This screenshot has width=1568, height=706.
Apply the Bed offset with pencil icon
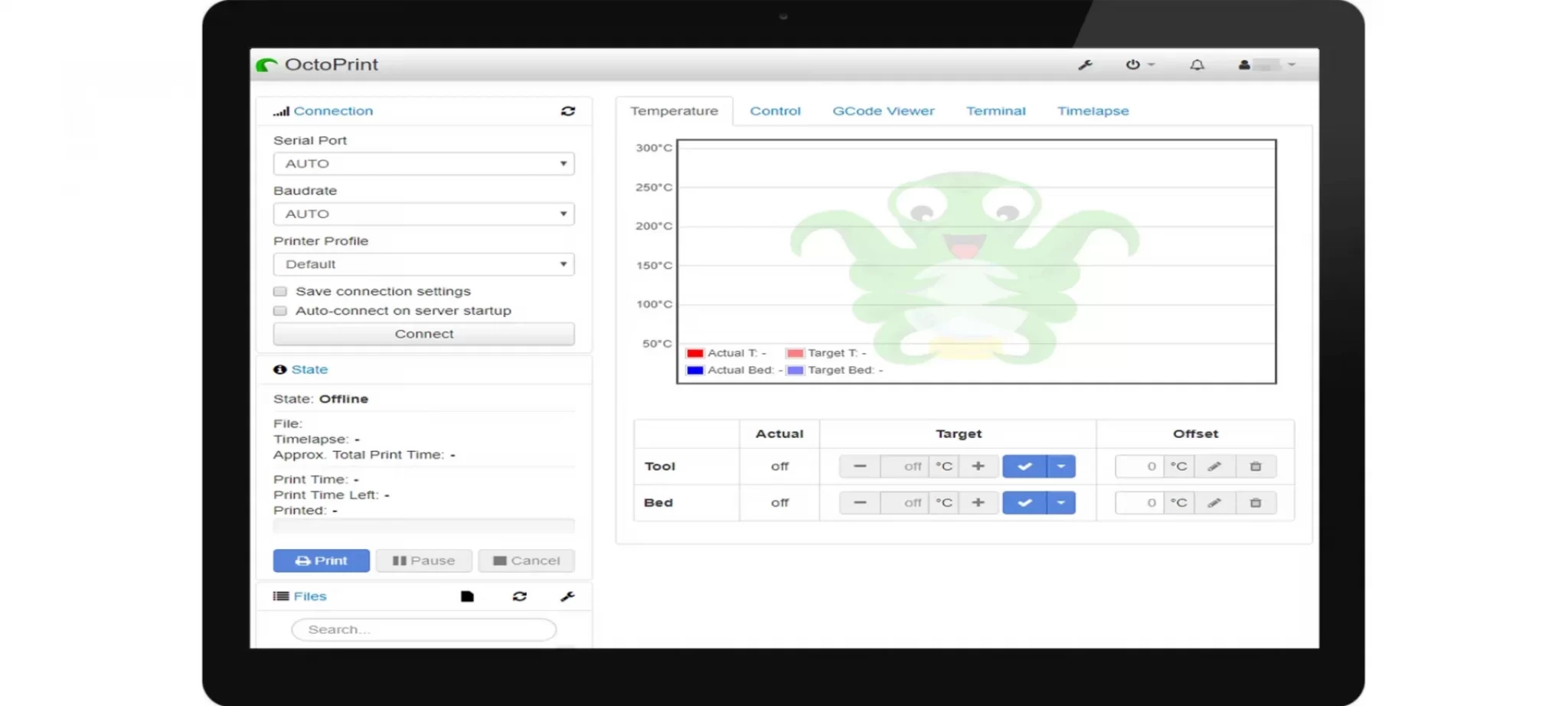click(1214, 503)
